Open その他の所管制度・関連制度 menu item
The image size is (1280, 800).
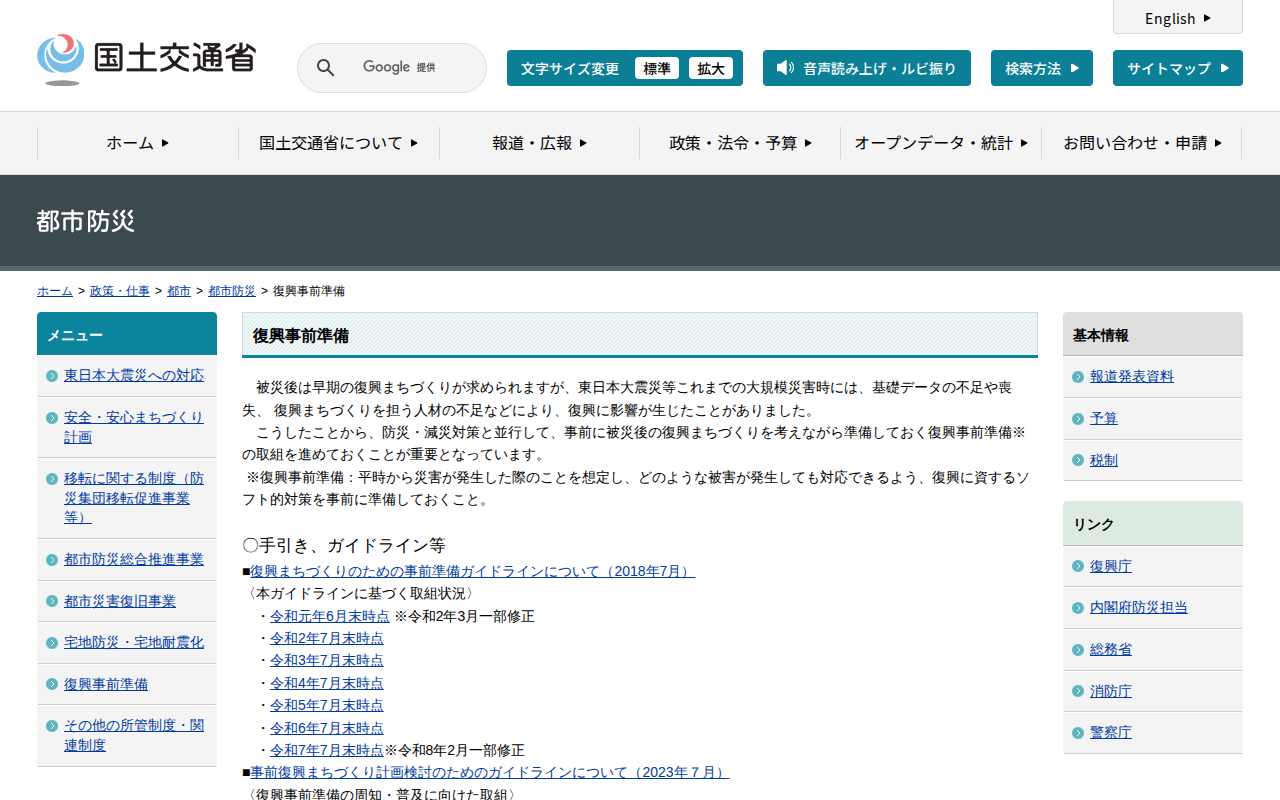pyautogui.click(x=134, y=735)
